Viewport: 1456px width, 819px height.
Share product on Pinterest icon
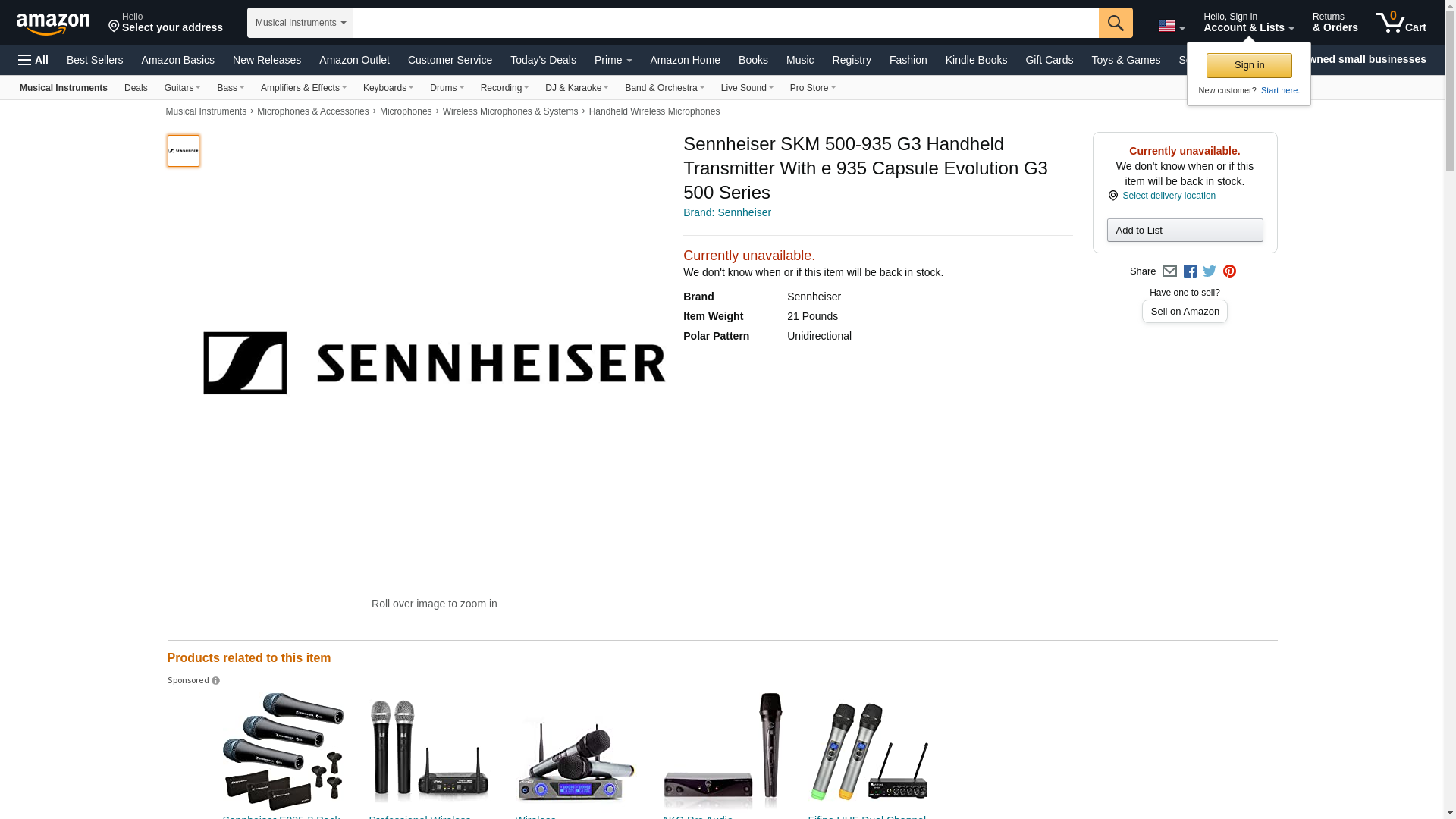coord(1229,271)
